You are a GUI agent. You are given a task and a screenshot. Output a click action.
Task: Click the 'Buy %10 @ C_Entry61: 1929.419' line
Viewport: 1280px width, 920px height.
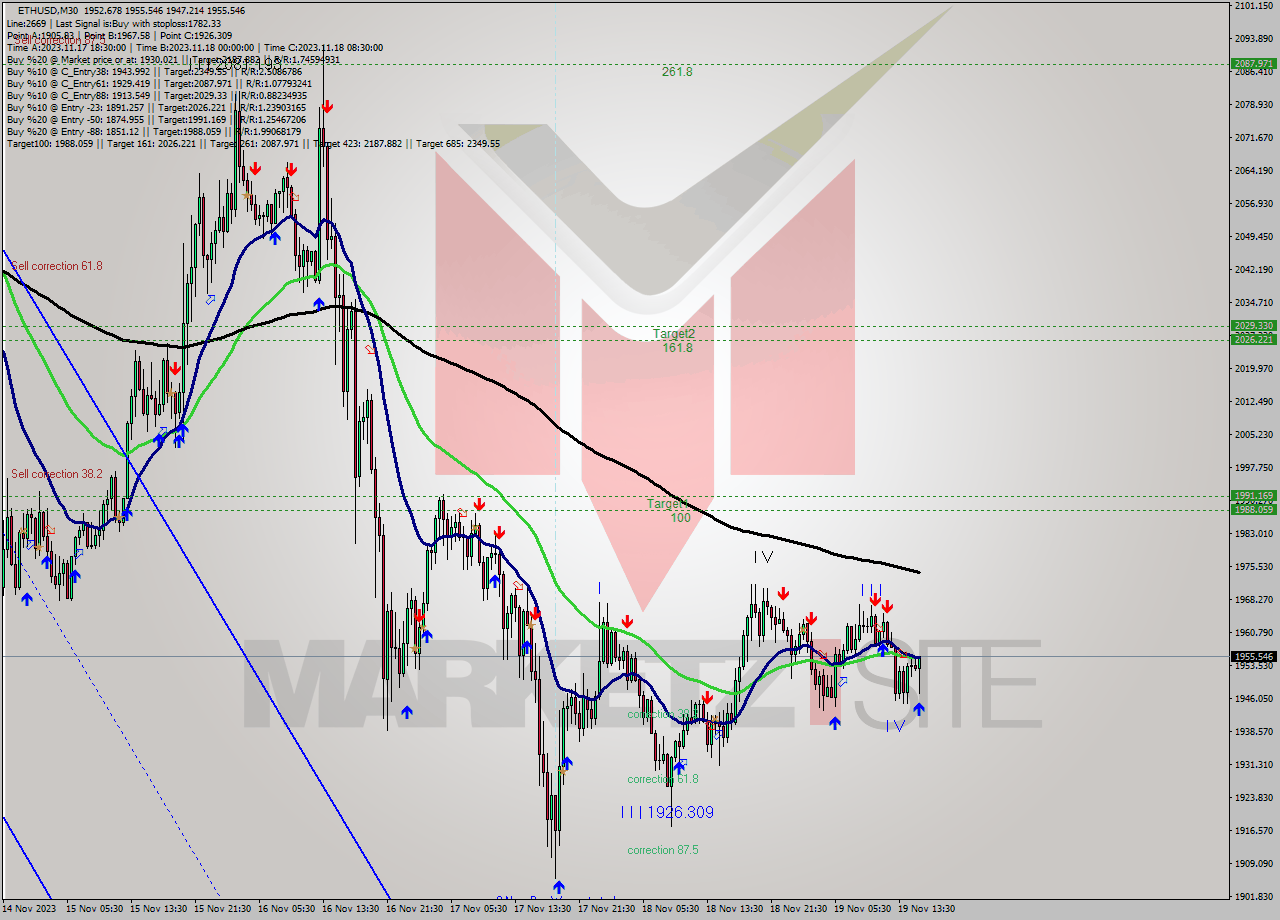point(79,83)
